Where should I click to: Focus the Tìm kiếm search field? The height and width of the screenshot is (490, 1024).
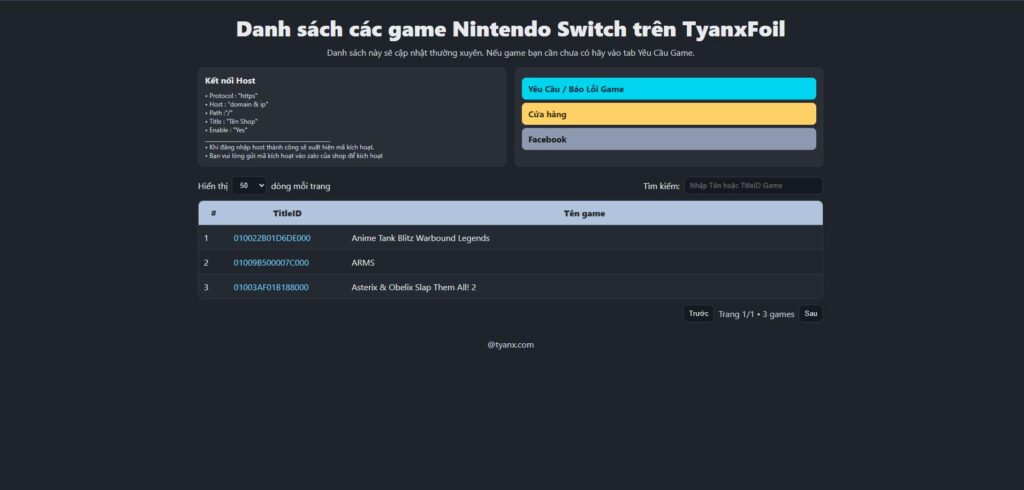pyautogui.click(x=752, y=186)
